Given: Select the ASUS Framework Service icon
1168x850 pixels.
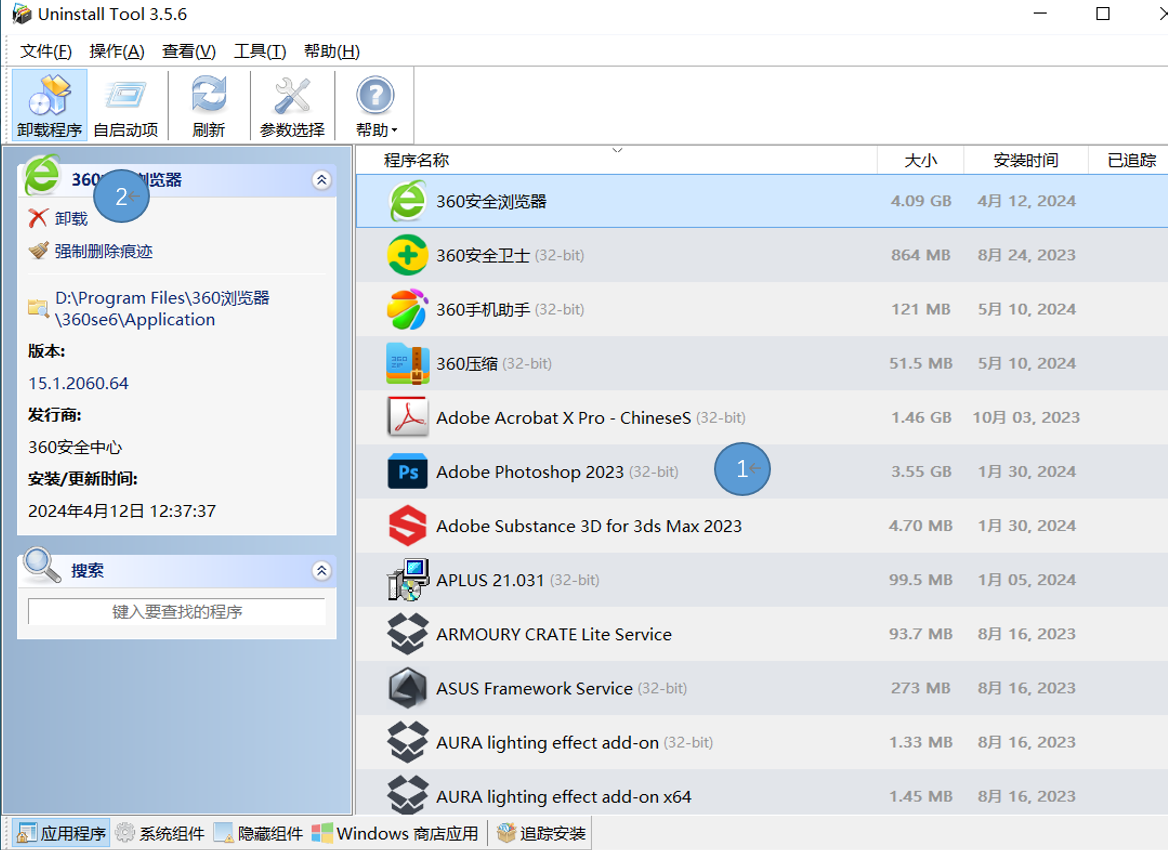Looking at the screenshot, I should coord(407,689).
